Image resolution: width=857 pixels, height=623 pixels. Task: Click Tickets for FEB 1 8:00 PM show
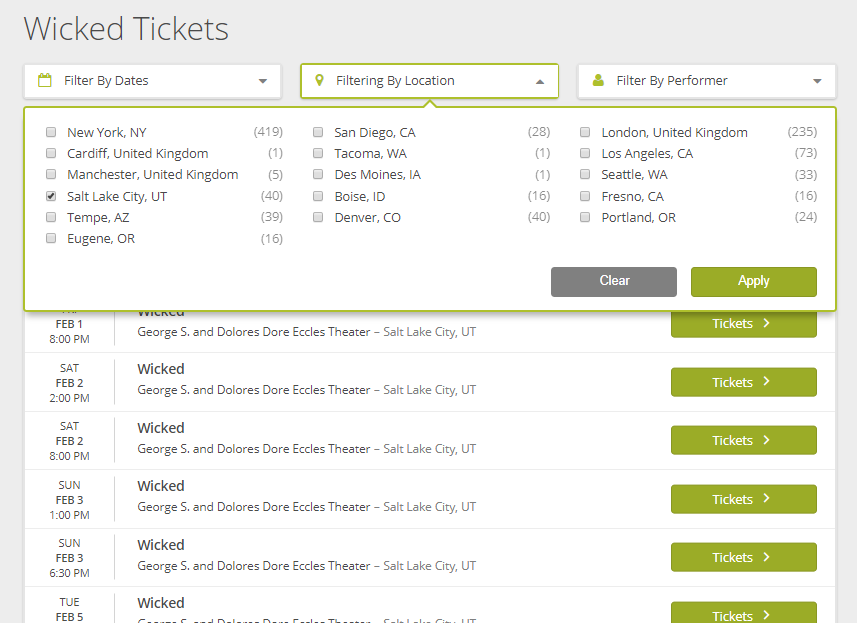(x=744, y=324)
